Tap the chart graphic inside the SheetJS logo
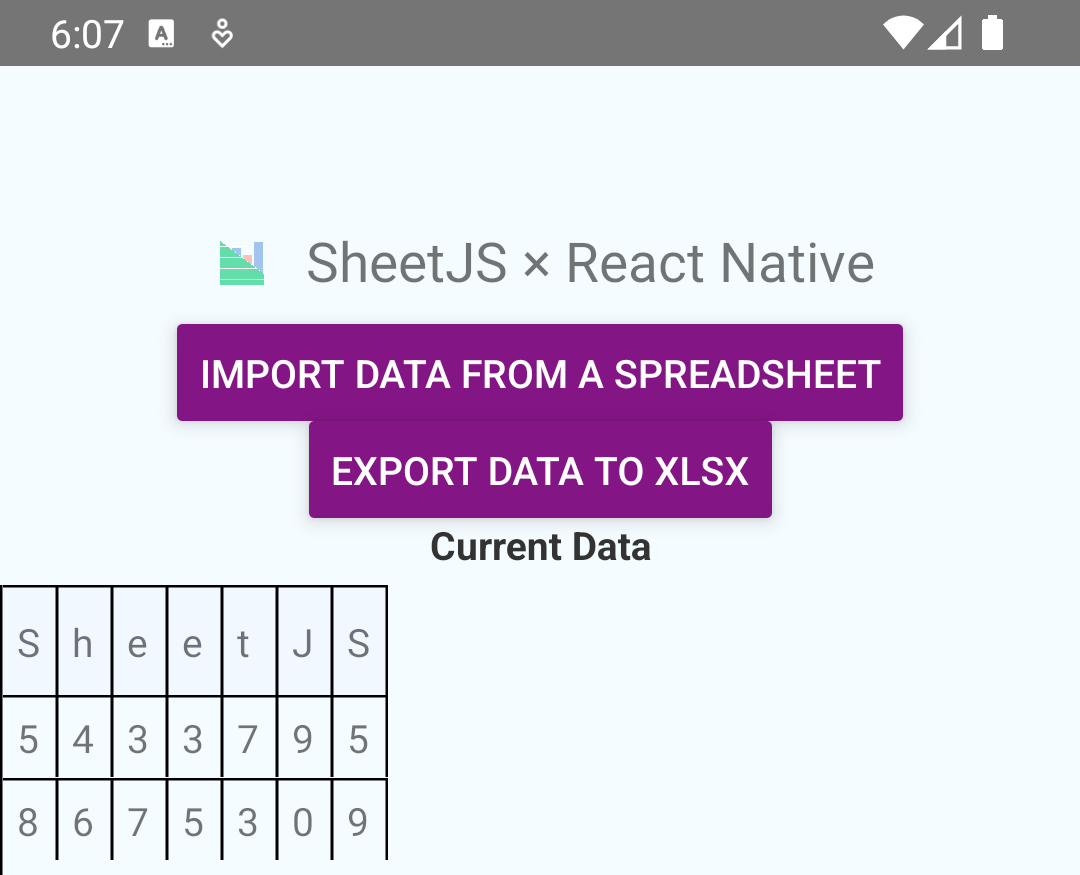The image size is (1080, 875). (240, 263)
